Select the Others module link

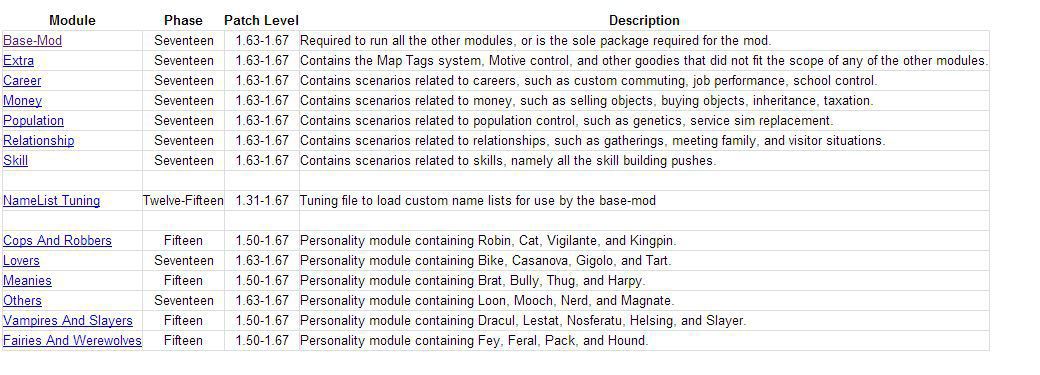point(23,300)
